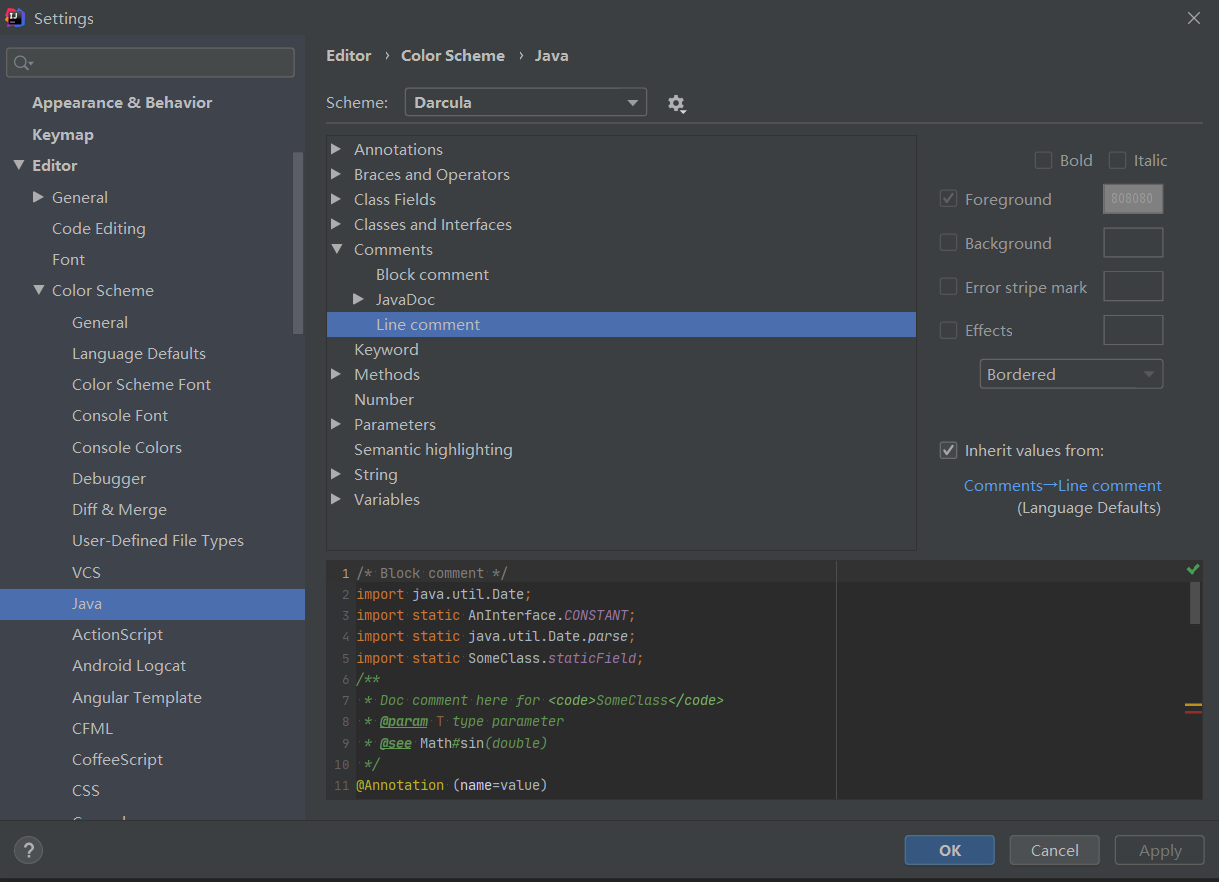Enable the Bold checkbox
The width and height of the screenshot is (1219, 882).
pos(1043,160)
